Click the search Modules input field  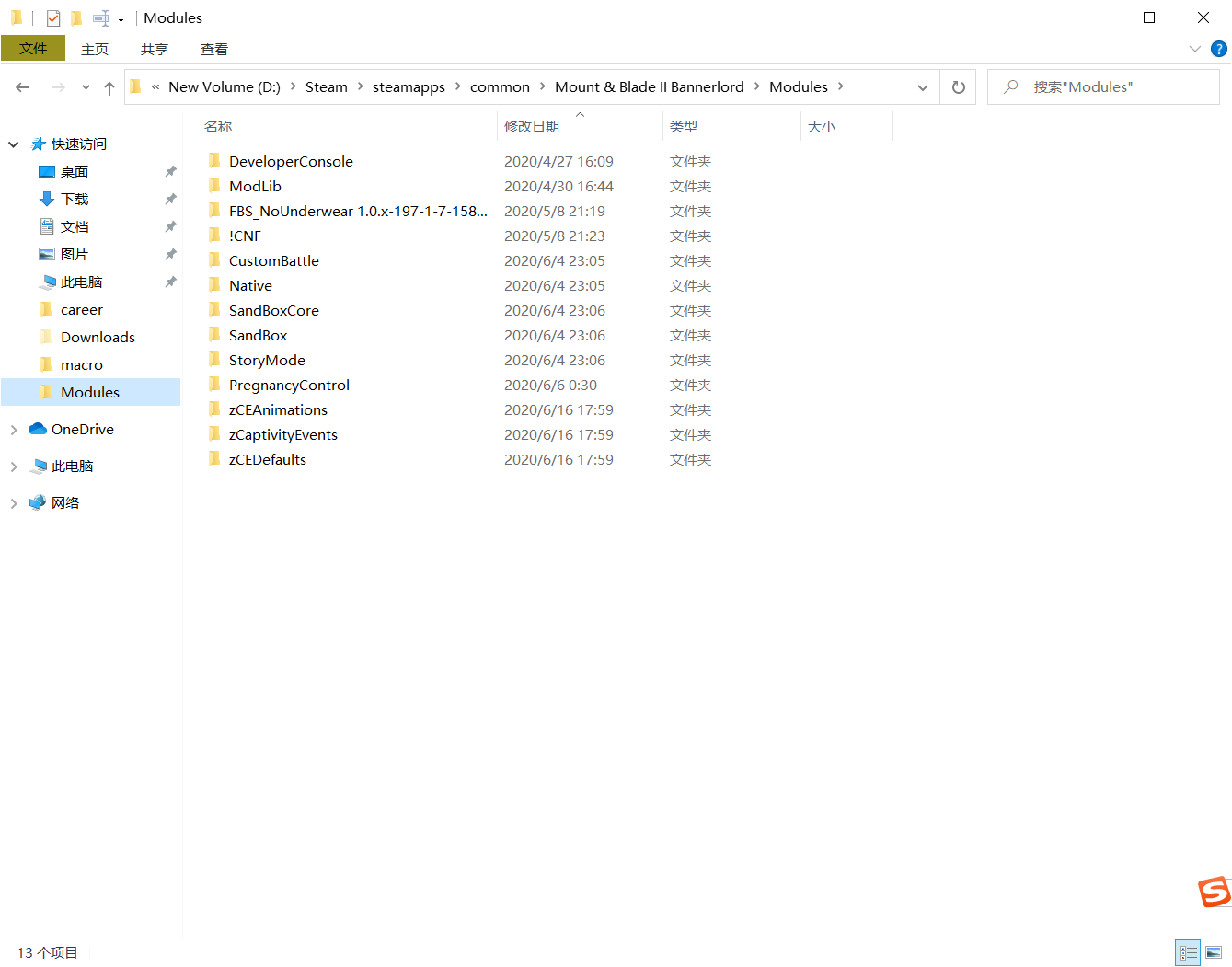coord(1103,87)
